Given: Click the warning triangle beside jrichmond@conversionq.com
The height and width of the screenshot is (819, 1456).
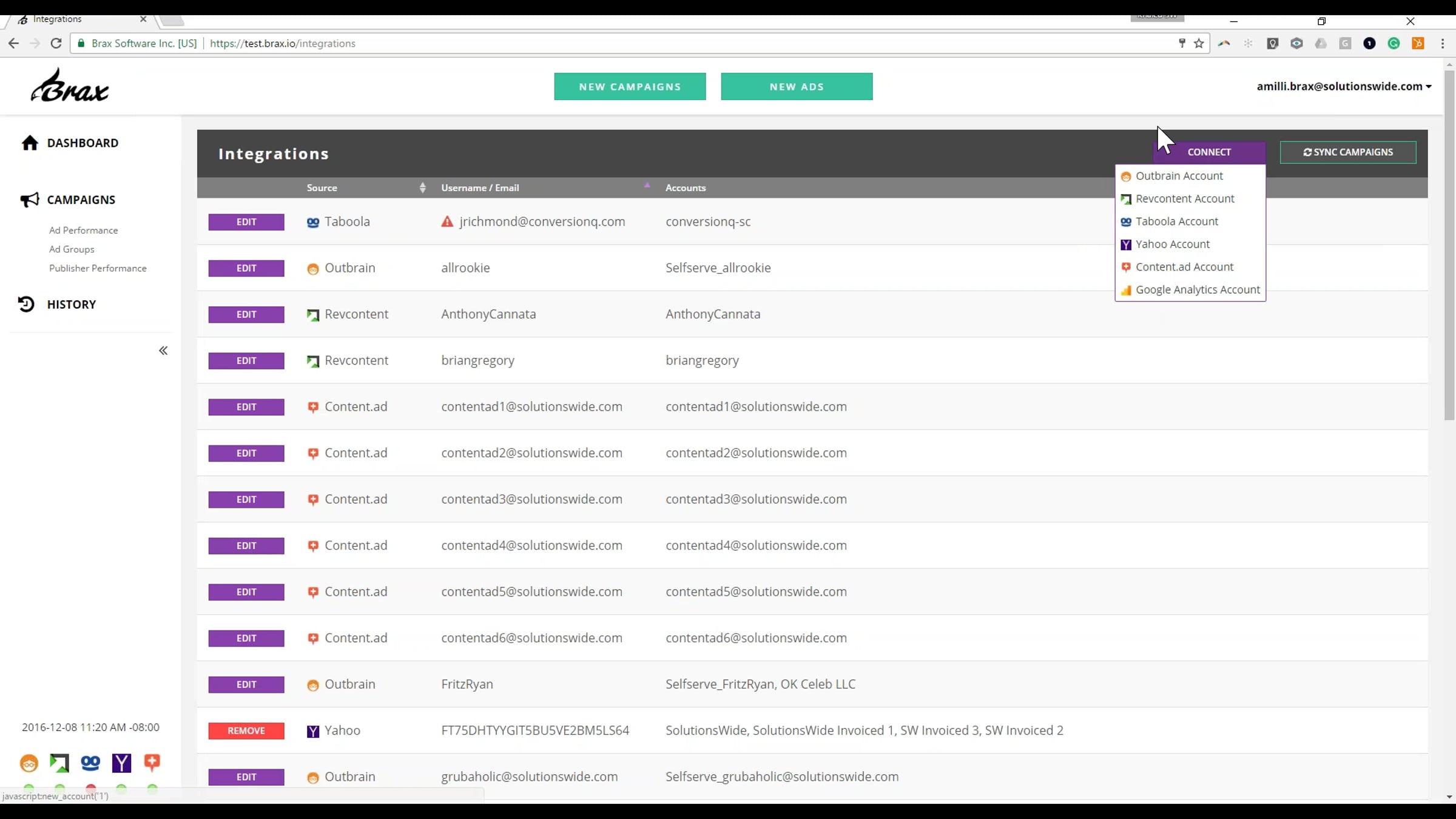Looking at the screenshot, I should click(447, 221).
